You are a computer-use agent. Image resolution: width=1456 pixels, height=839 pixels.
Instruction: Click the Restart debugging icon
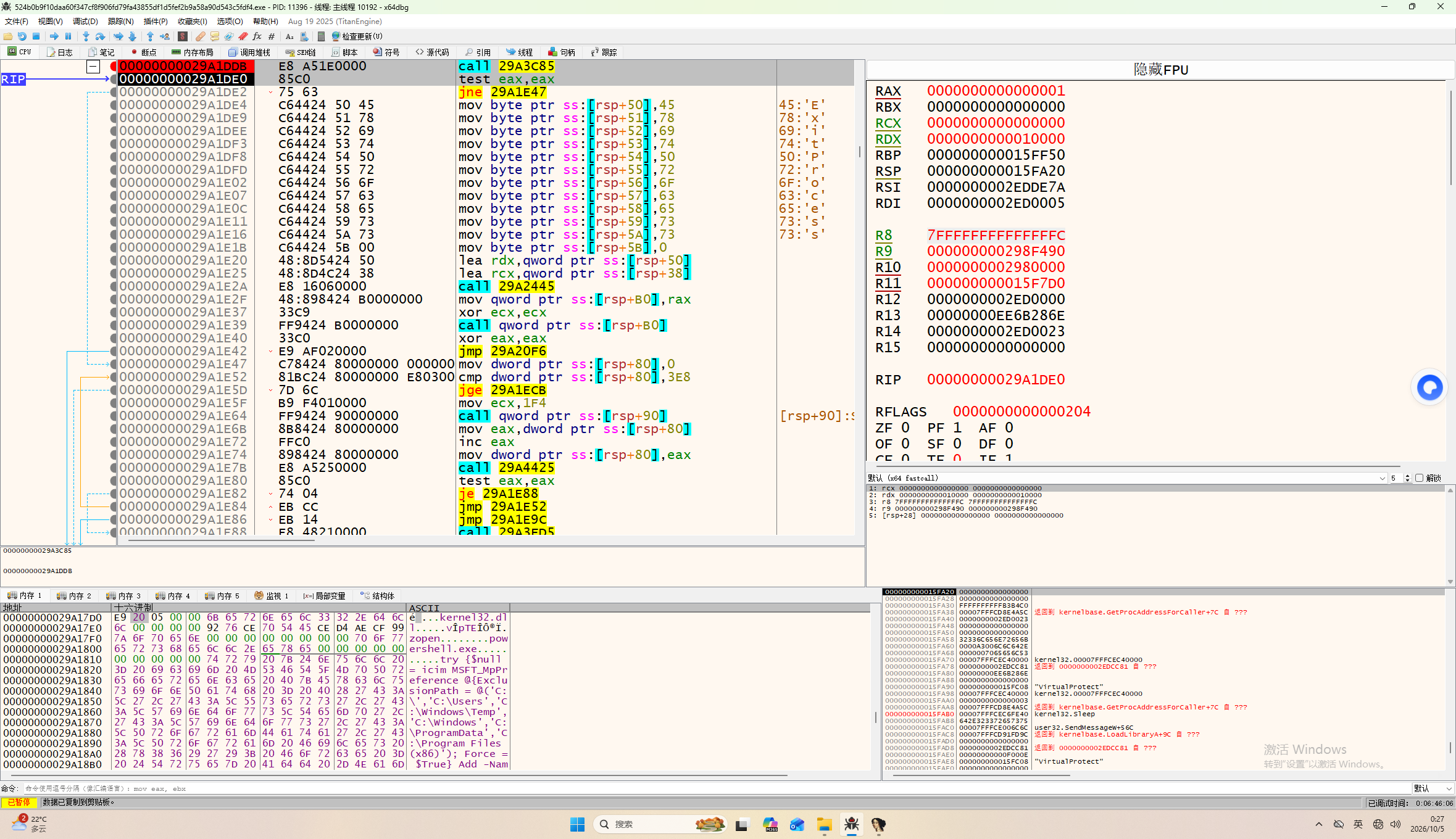pyautogui.click(x=22, y=36)
